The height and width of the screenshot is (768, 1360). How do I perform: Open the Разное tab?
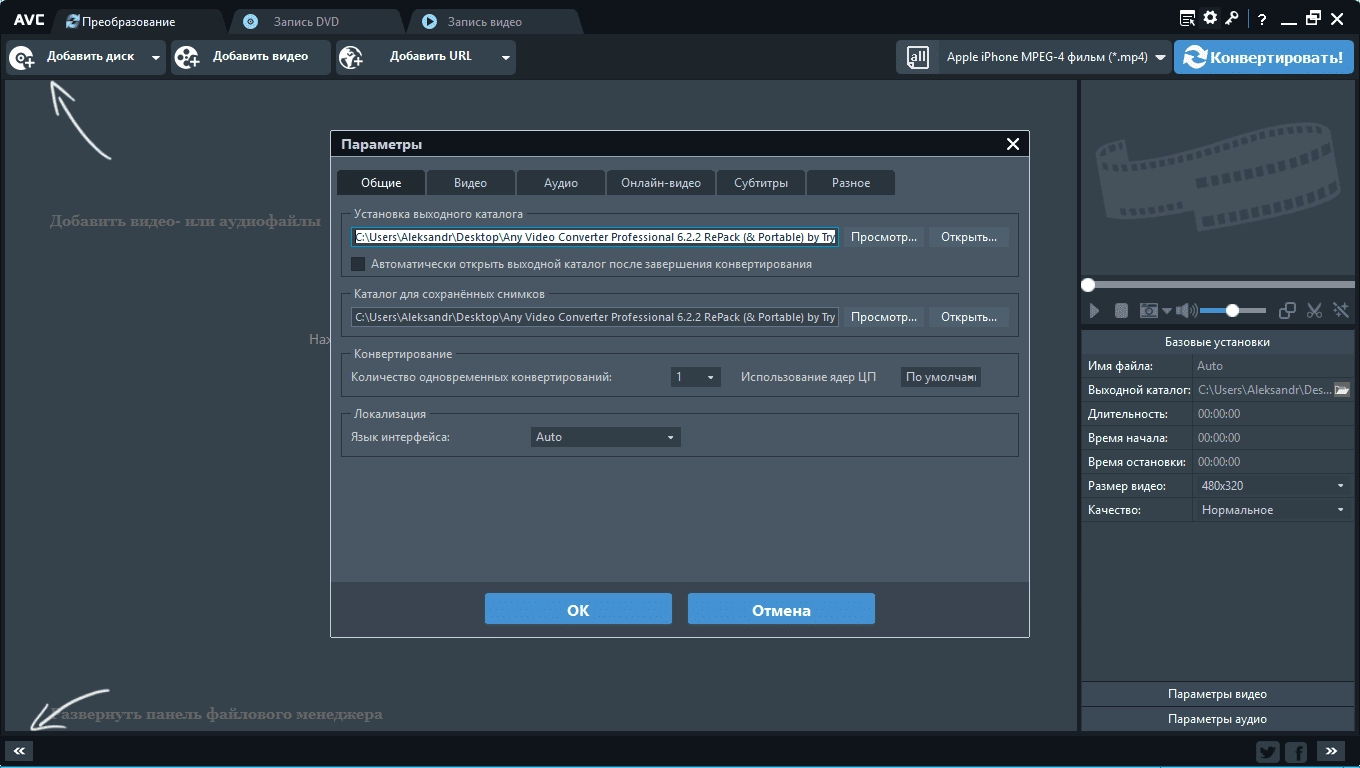coord(851,183)
